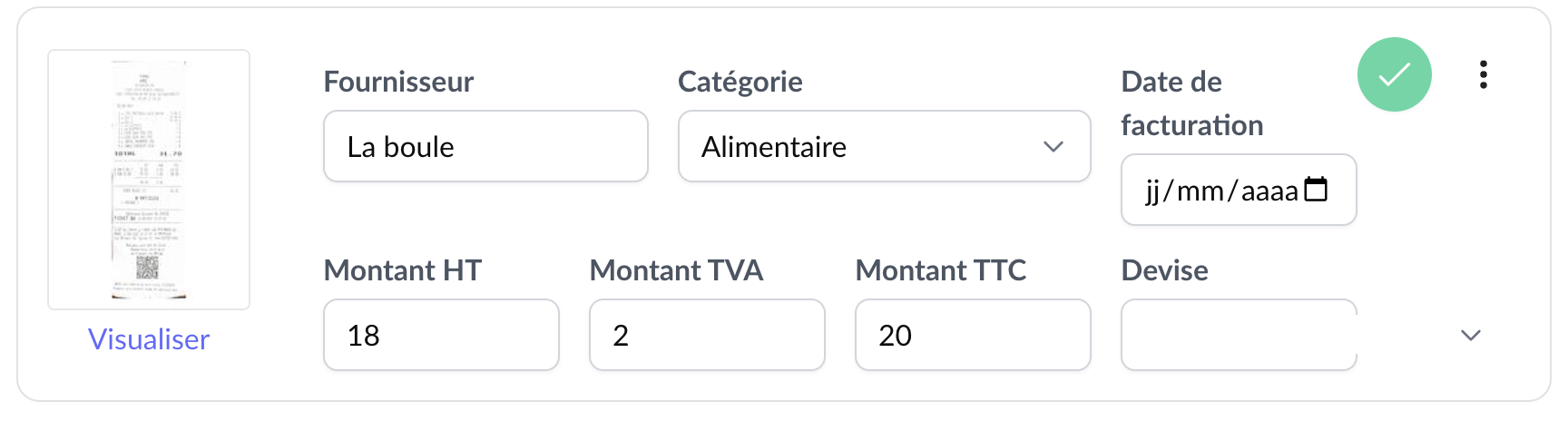
Task: Click the Date de facturation label
Action: pos(1191,103)
